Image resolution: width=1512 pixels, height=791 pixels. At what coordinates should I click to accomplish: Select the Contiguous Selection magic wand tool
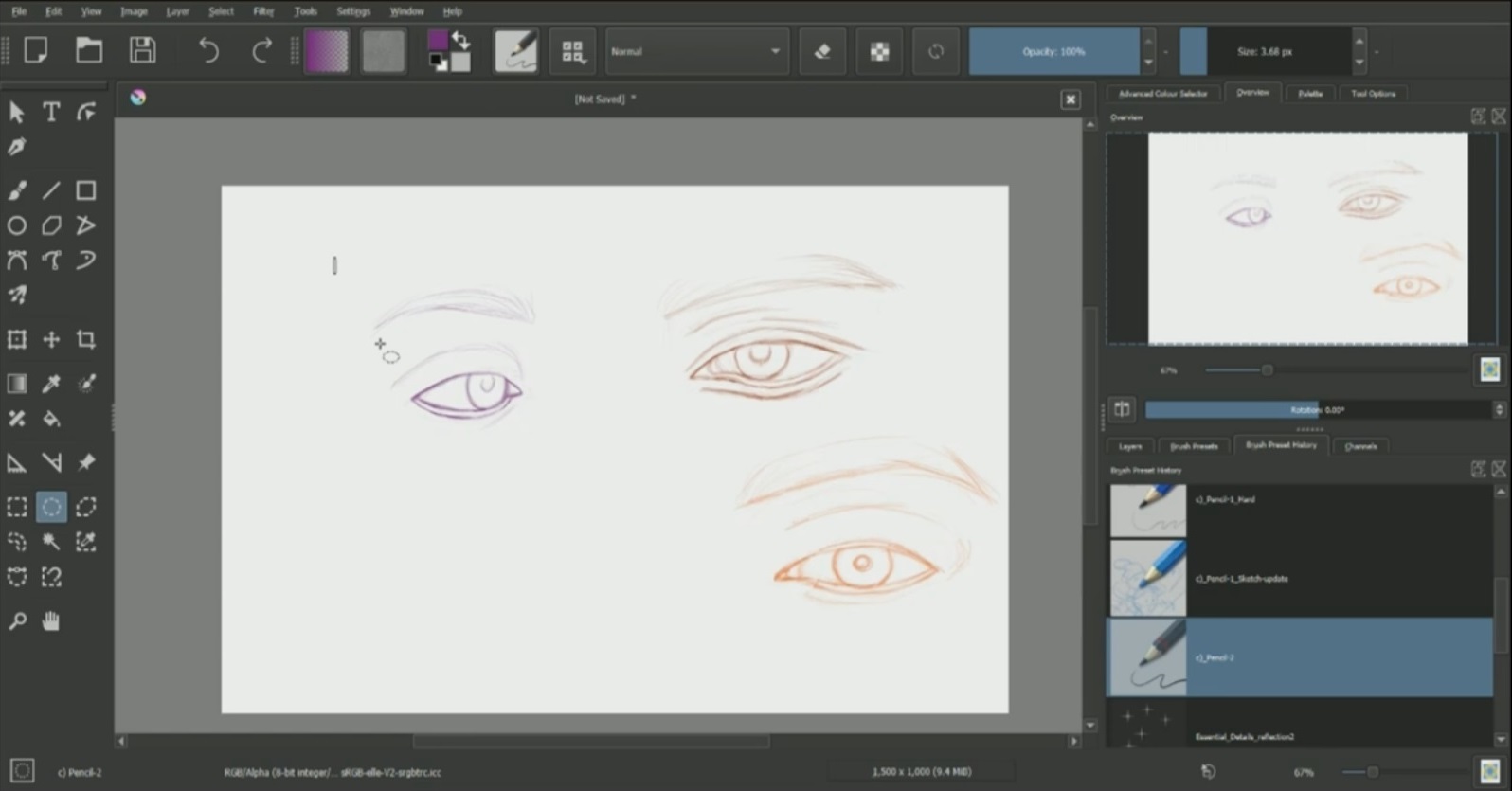[51, 542]
